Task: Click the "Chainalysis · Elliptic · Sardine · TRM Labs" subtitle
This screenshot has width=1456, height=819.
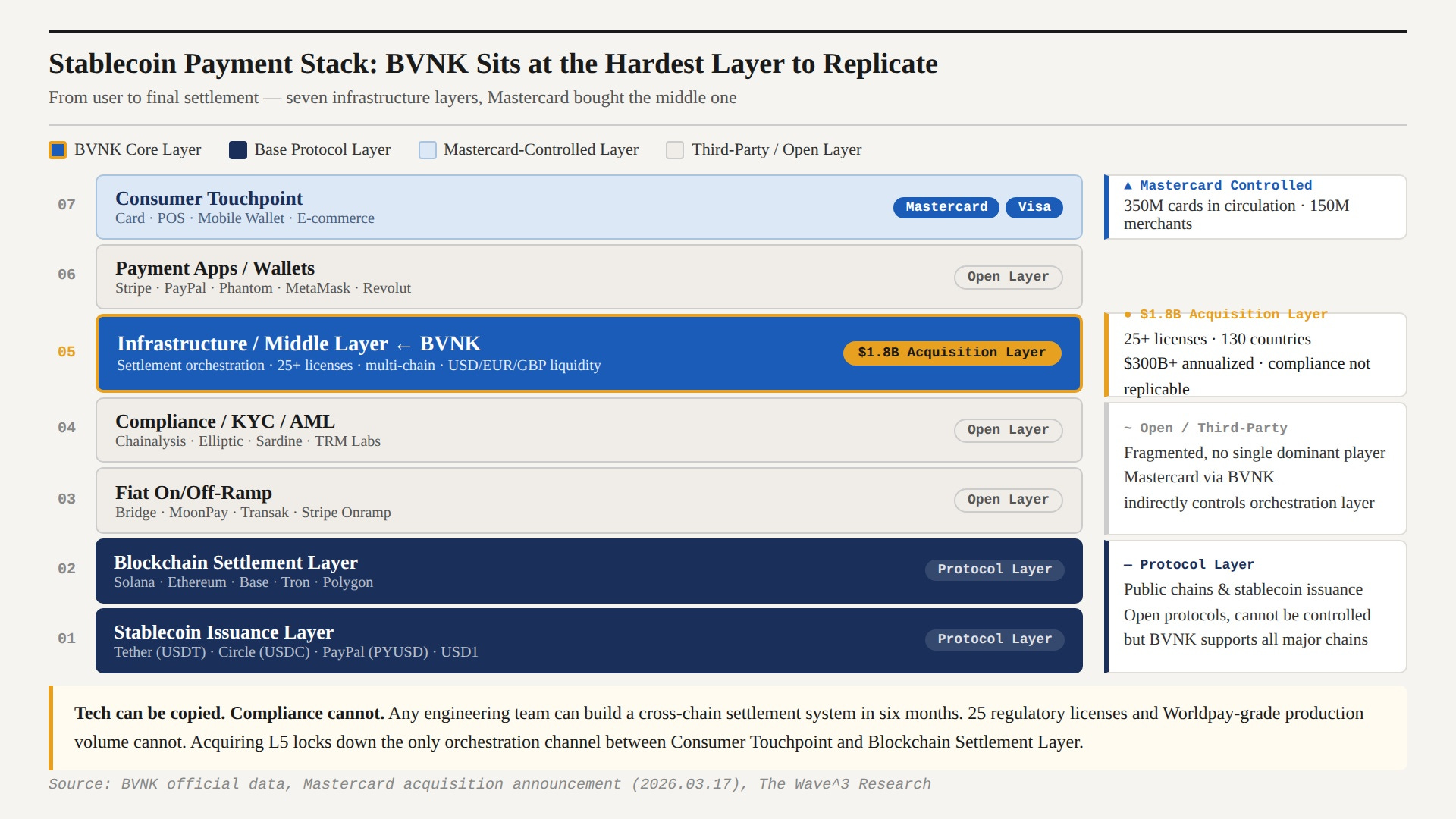Action: (x=248, y=441)
